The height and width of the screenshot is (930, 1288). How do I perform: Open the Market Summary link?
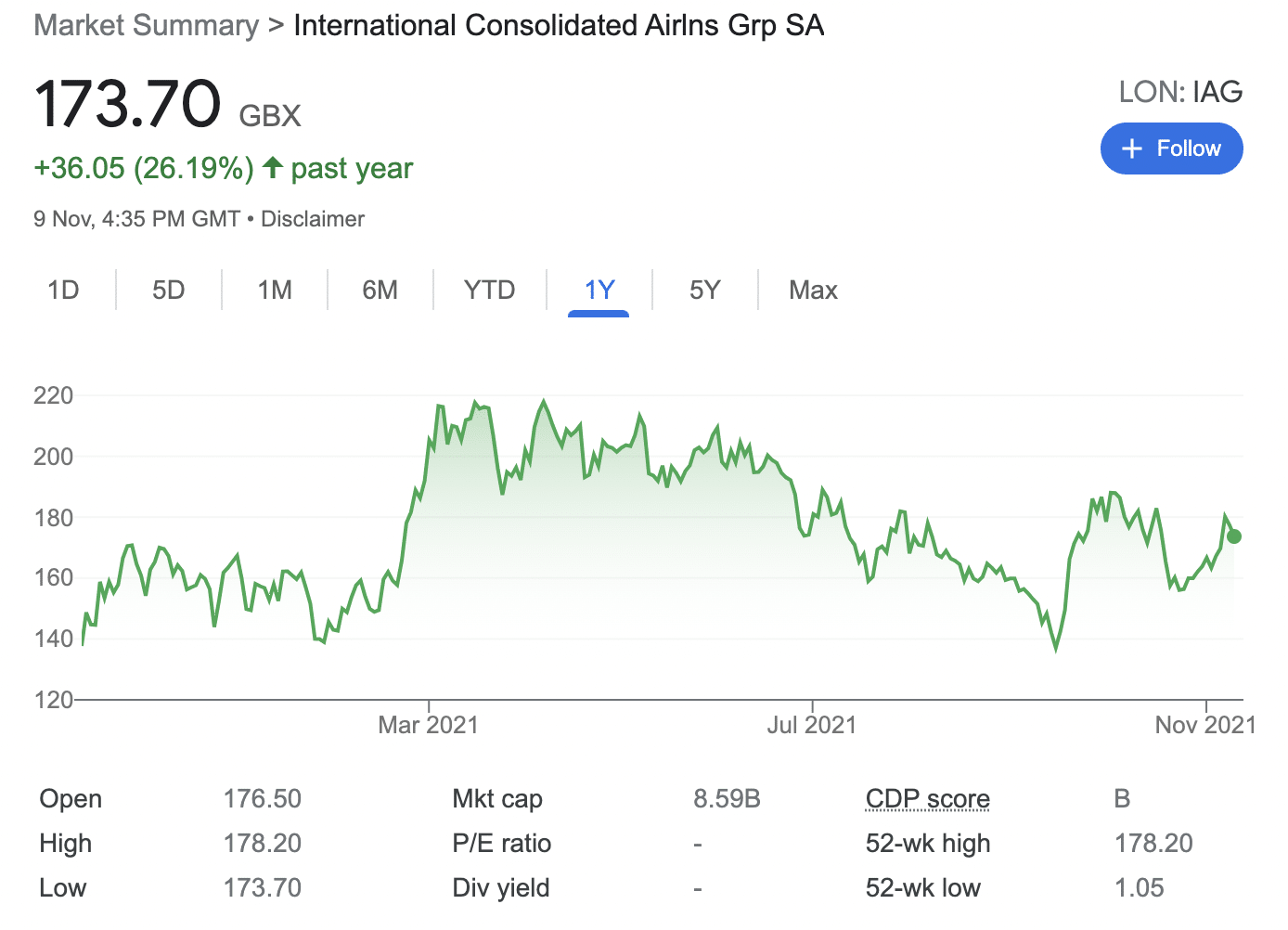tap(146, 25)
